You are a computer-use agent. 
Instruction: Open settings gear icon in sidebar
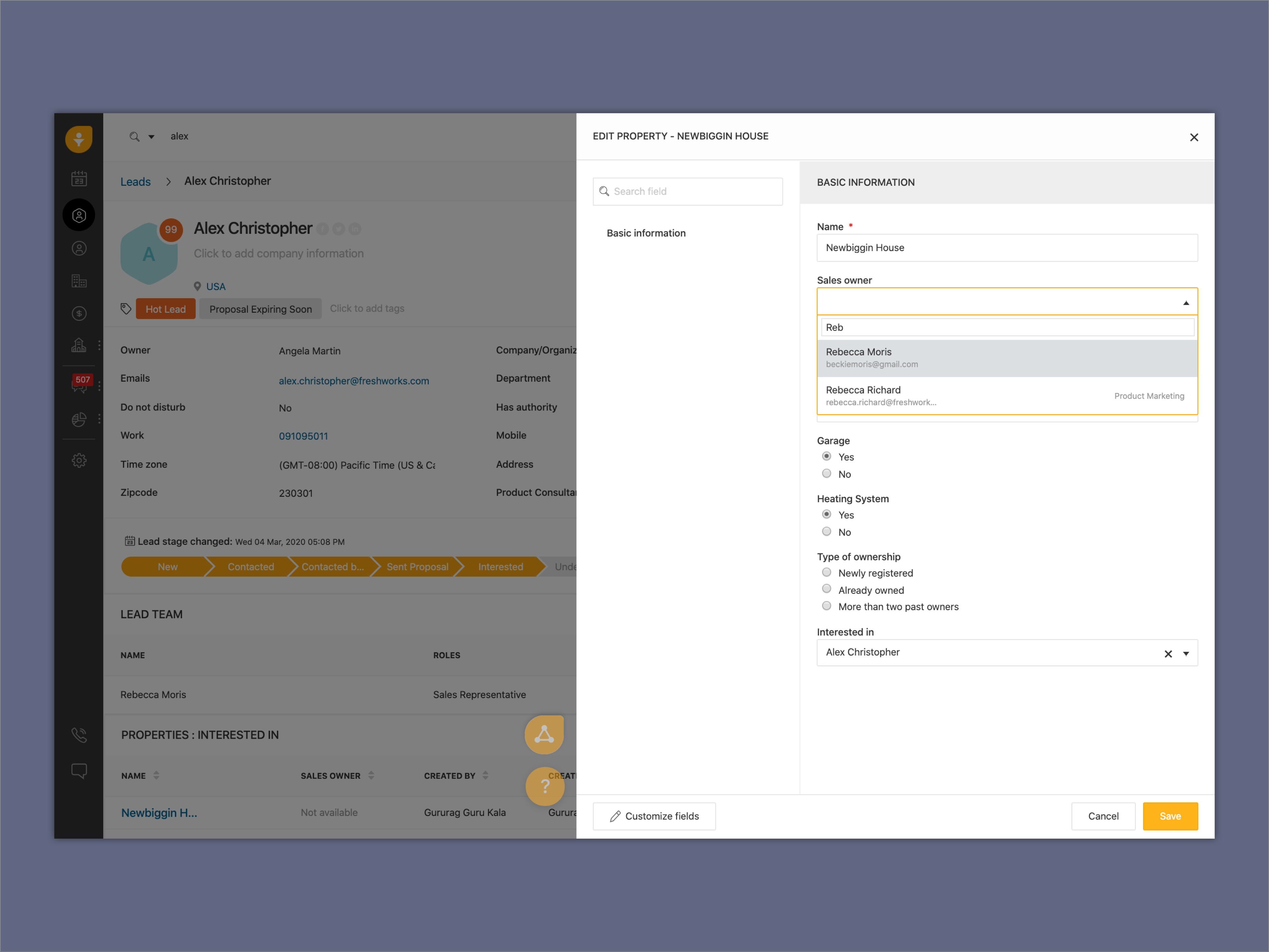(79, 460)
